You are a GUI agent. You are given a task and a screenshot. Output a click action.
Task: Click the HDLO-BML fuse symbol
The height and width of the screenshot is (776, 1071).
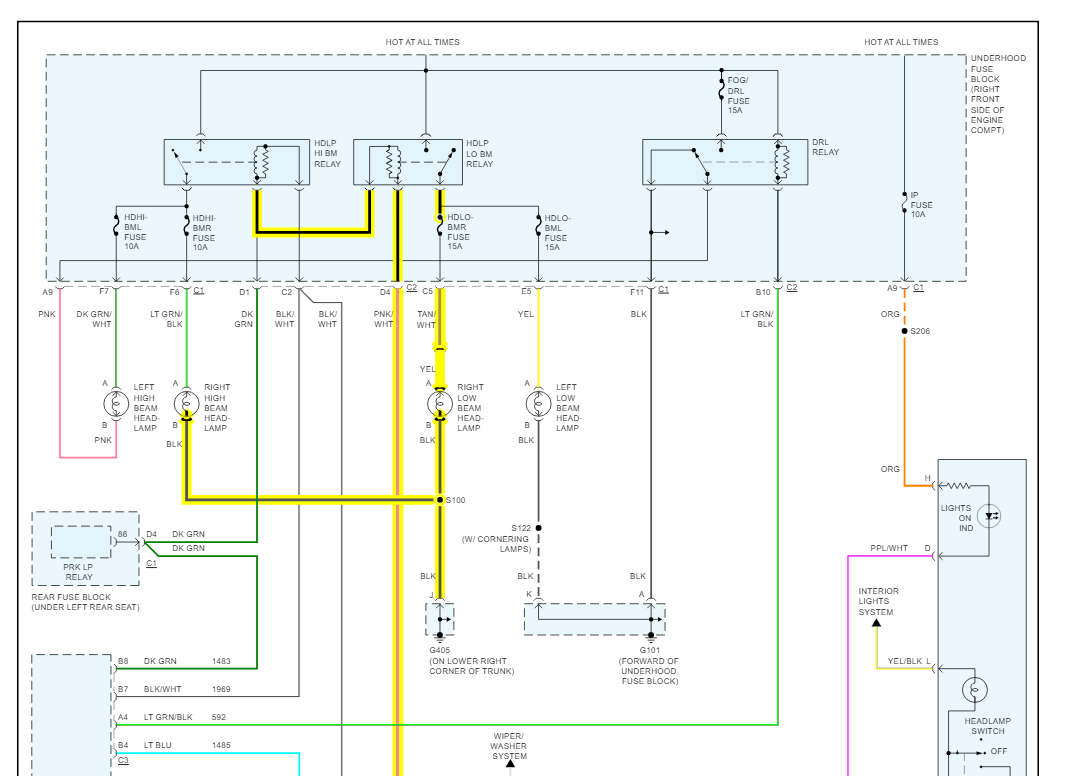click(x=538, y=226)
